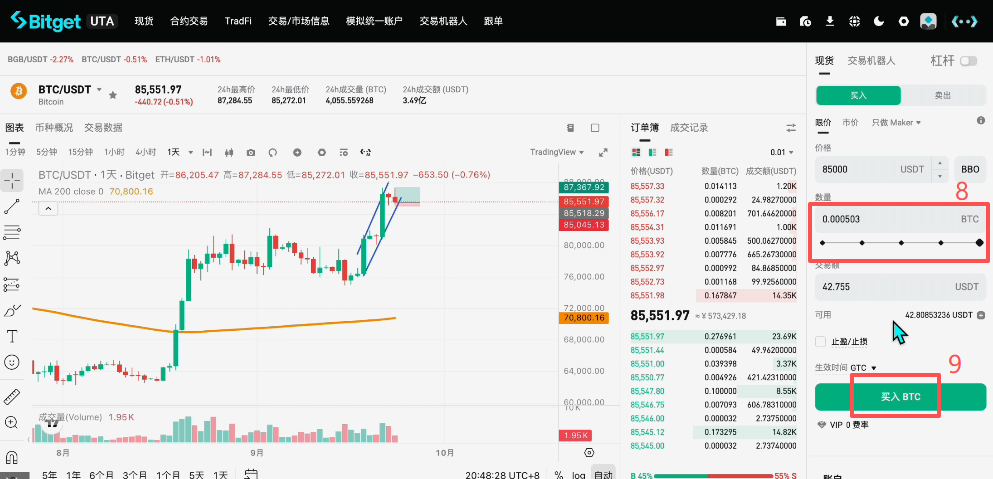
Task: Open the 0.01 price precision dropdown
Action: tap(781, 152)
